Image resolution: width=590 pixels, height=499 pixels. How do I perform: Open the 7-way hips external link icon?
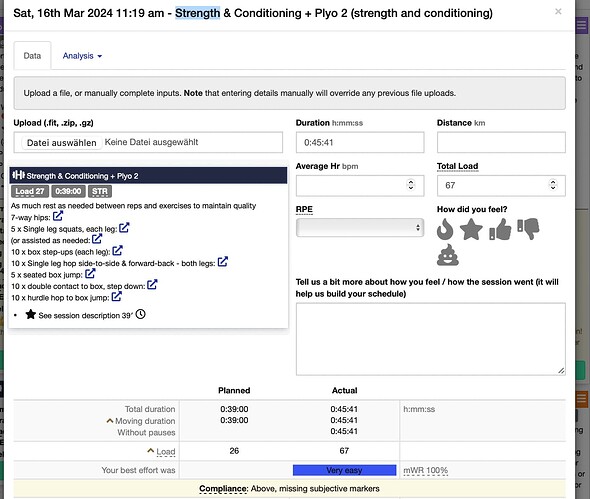click(x=58, y=216)
